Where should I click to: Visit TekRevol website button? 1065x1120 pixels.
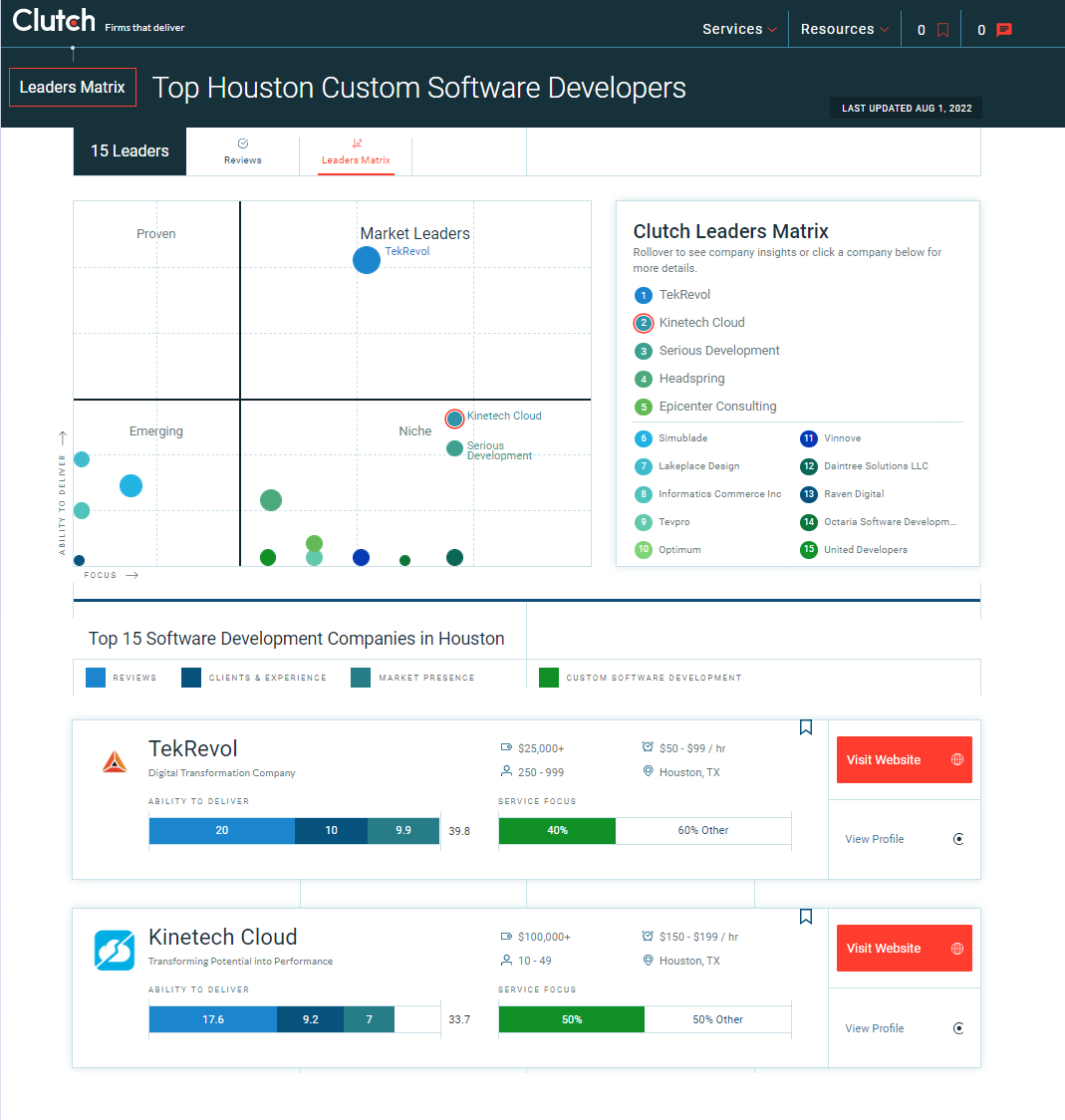[x=905, y=760]
